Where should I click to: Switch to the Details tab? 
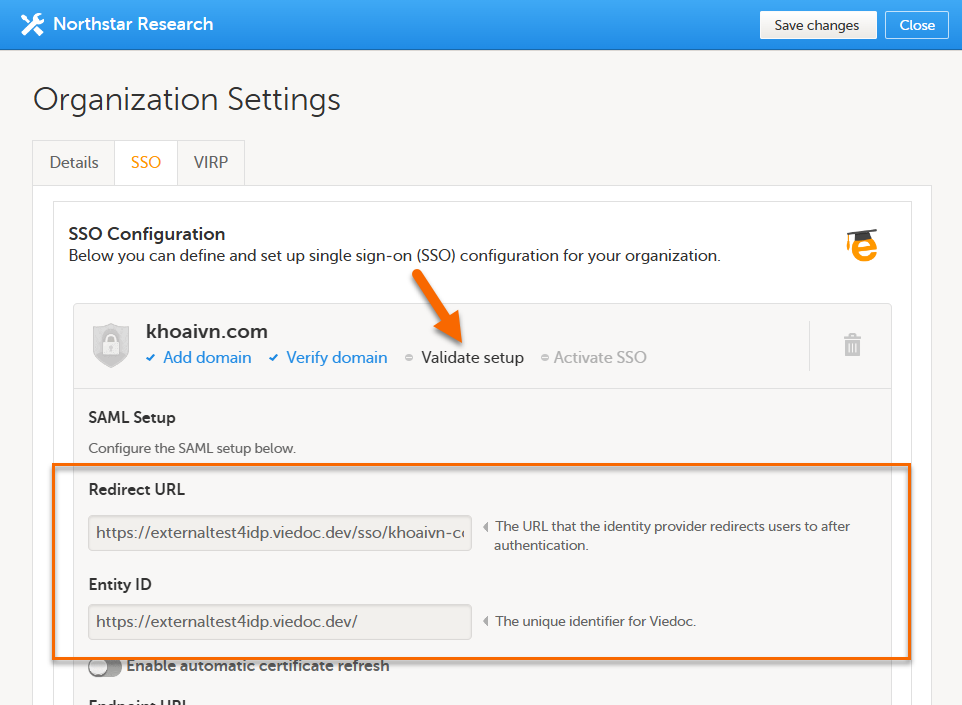coord(74,162)
